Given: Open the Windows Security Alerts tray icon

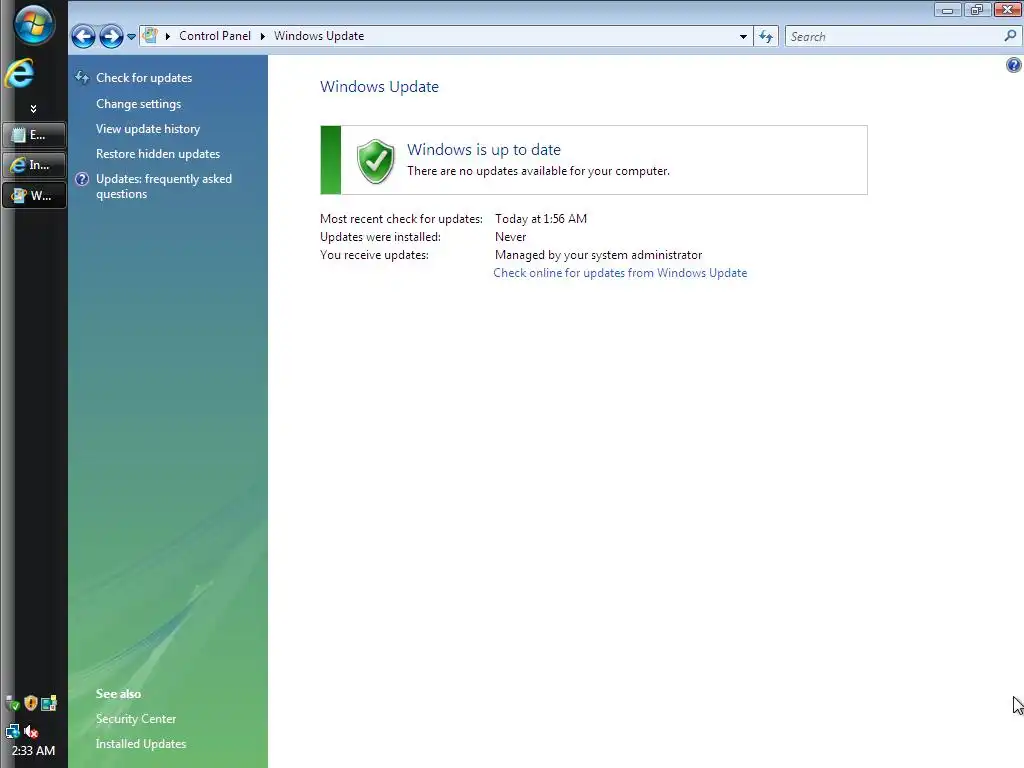Looking at the screenshot, I should (31, 703).
